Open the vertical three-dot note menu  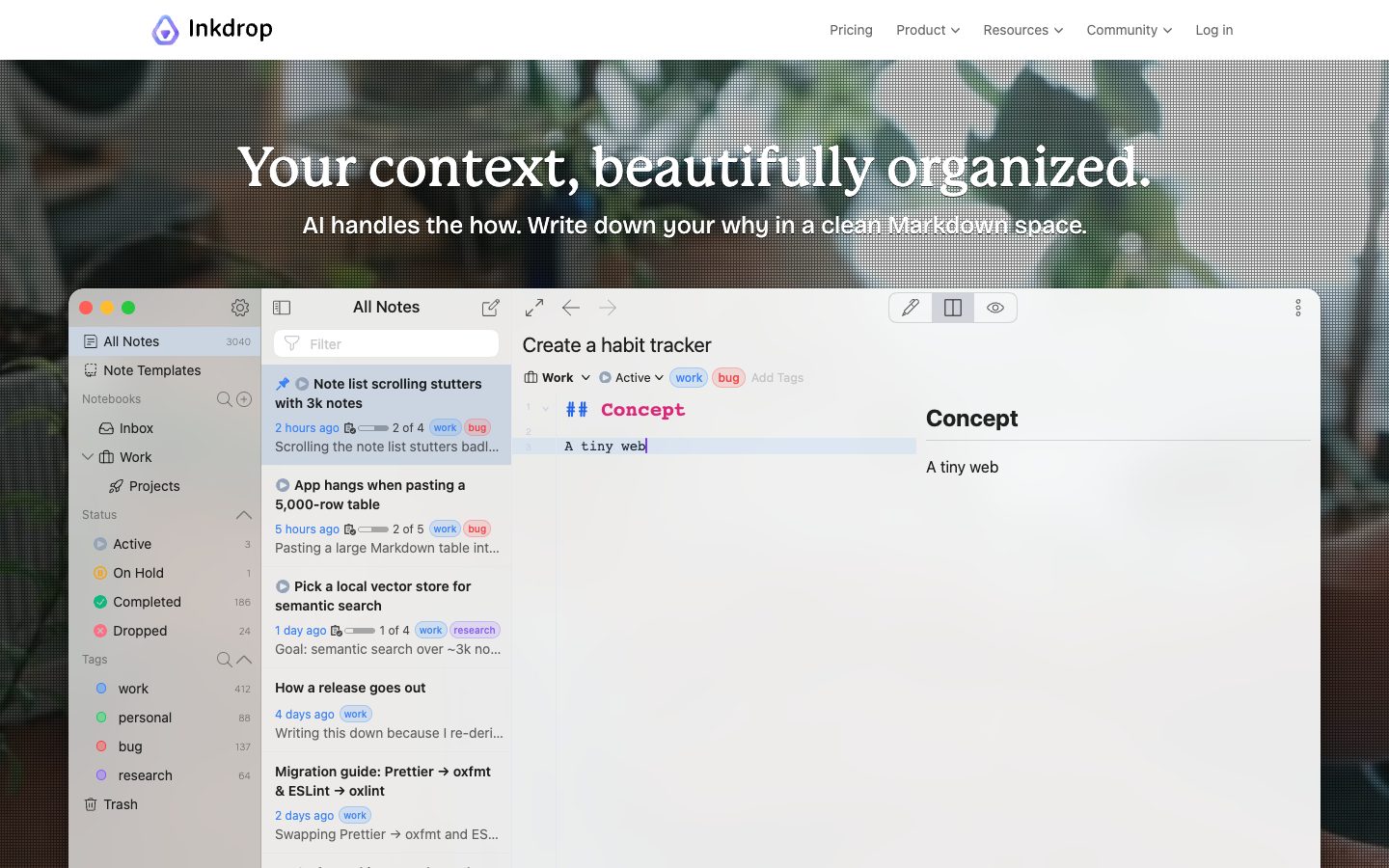[x=1298, y=308]
